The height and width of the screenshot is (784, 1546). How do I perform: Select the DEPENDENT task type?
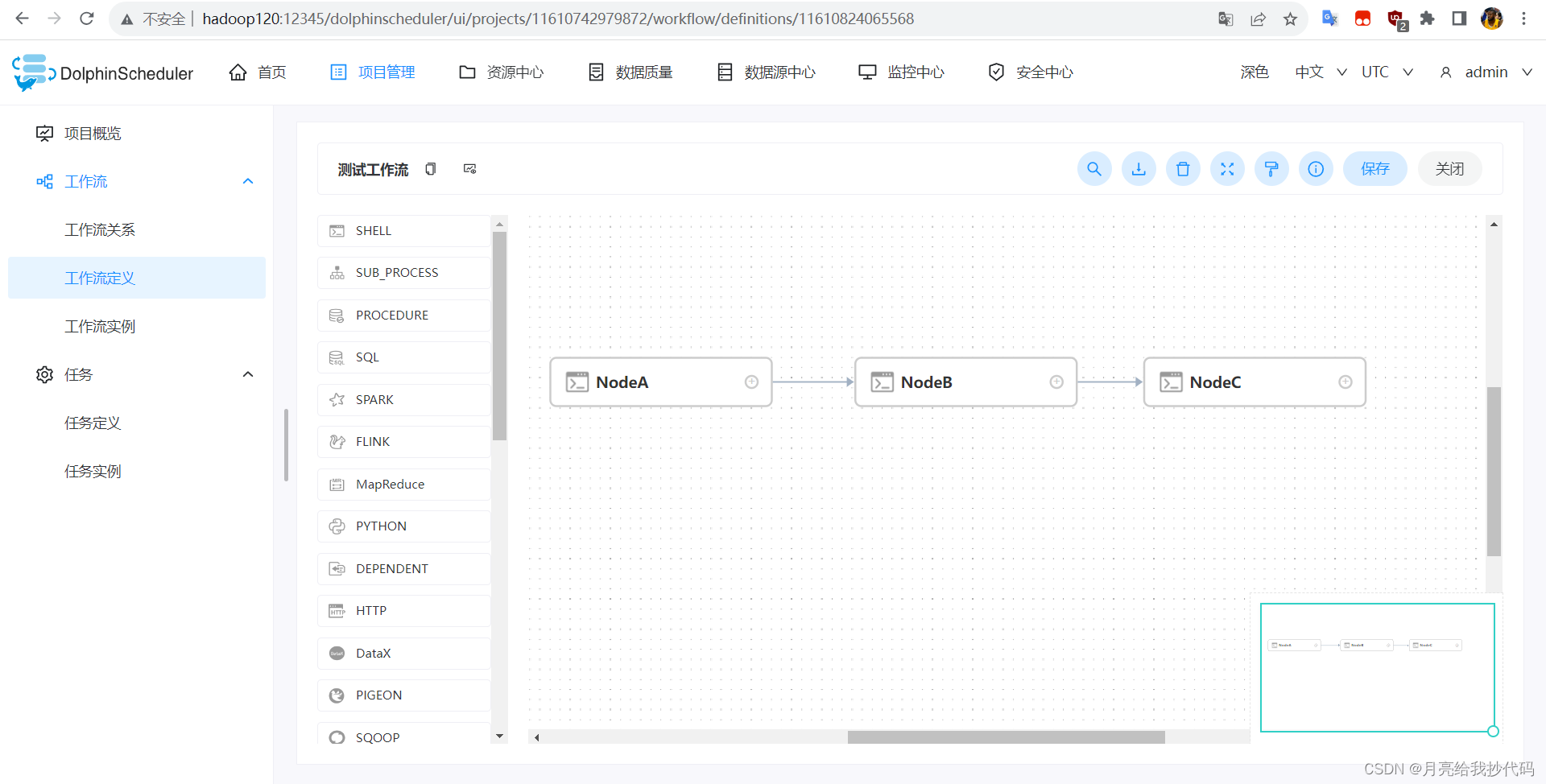click(x=403, y=569)
